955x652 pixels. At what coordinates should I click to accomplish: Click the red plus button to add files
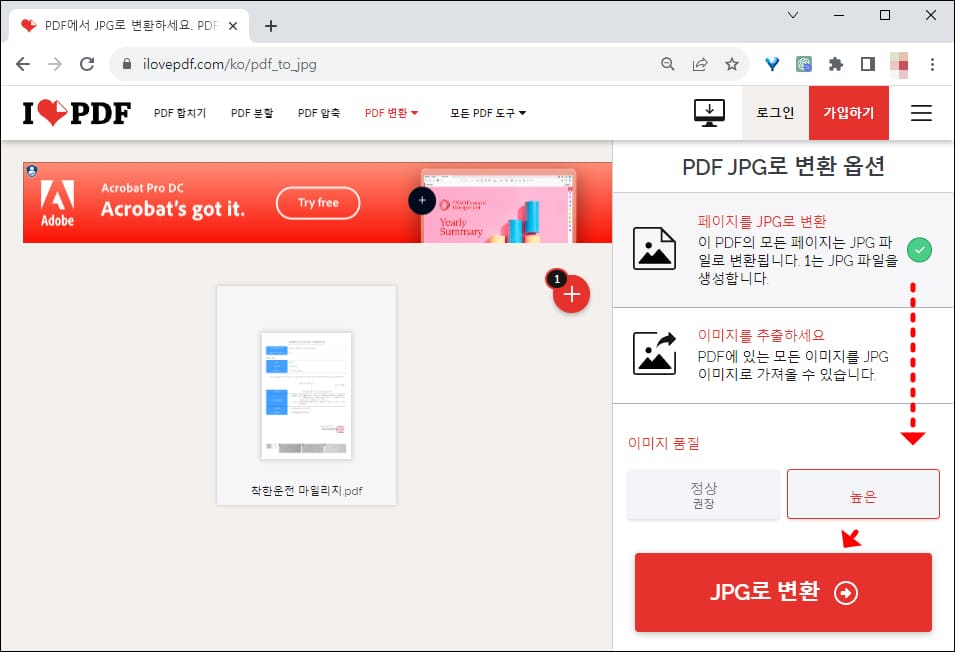[571, 293]
